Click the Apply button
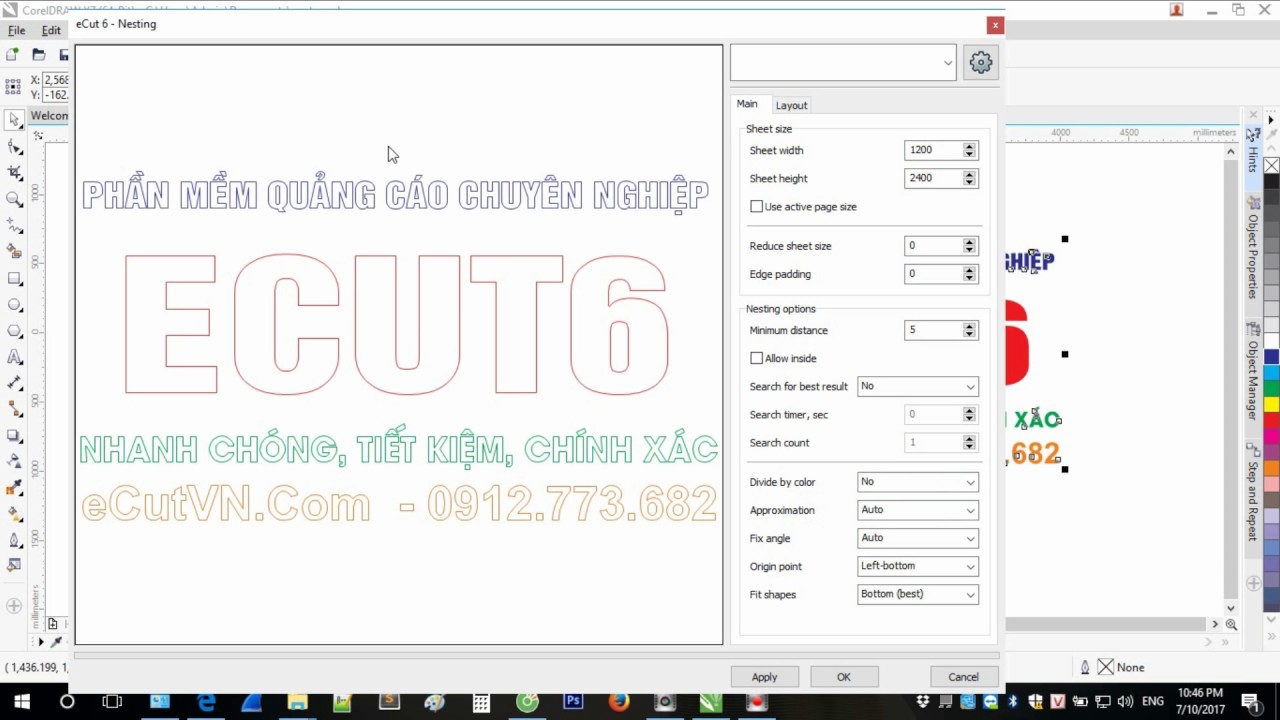The width and height of the screenshot is (1280, 720). (764, 677)
